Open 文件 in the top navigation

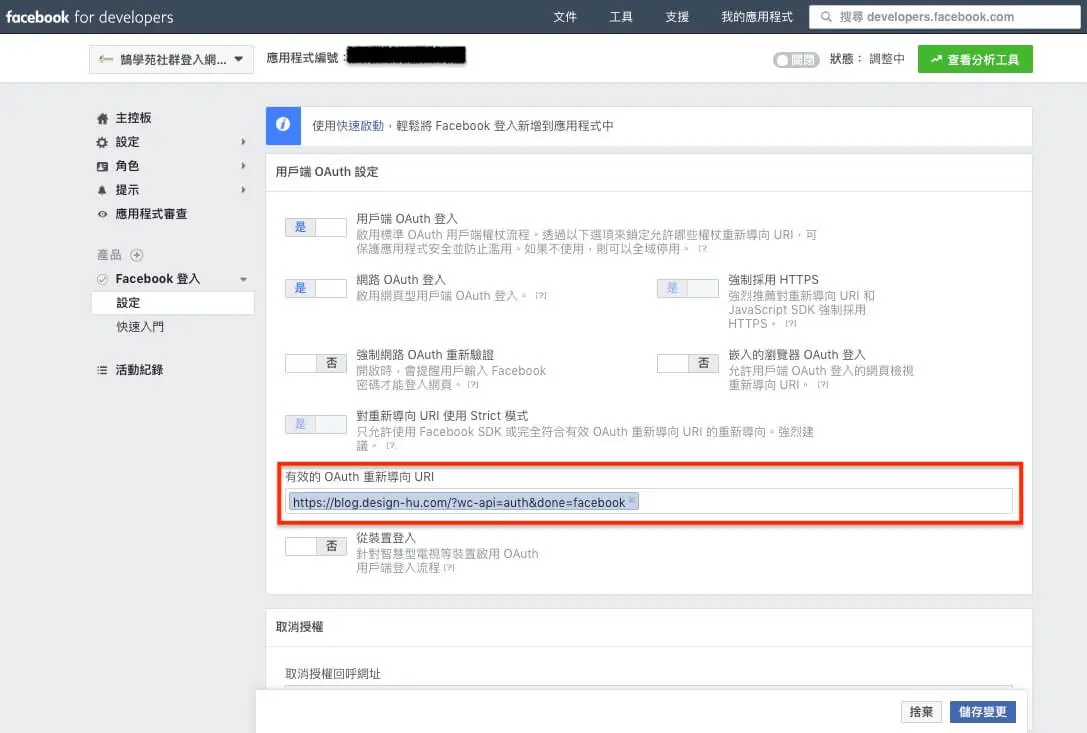click(x=565, y=17)
